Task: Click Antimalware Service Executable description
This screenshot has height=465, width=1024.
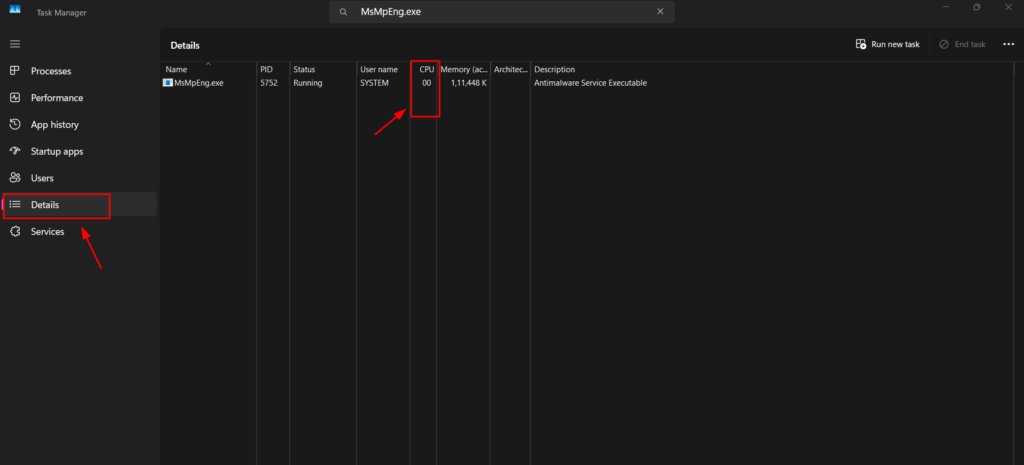Action: (590, 83)
